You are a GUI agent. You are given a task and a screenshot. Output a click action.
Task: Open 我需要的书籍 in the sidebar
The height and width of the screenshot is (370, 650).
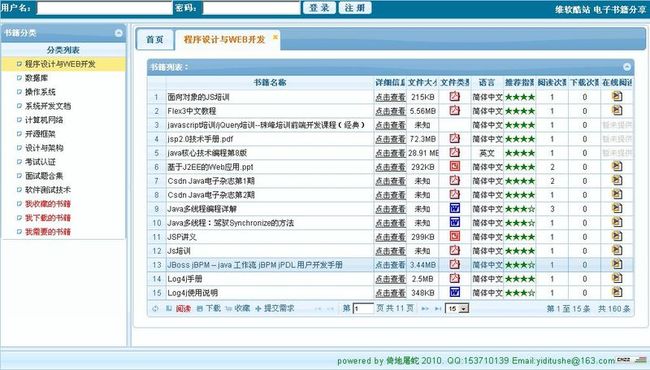48,232
